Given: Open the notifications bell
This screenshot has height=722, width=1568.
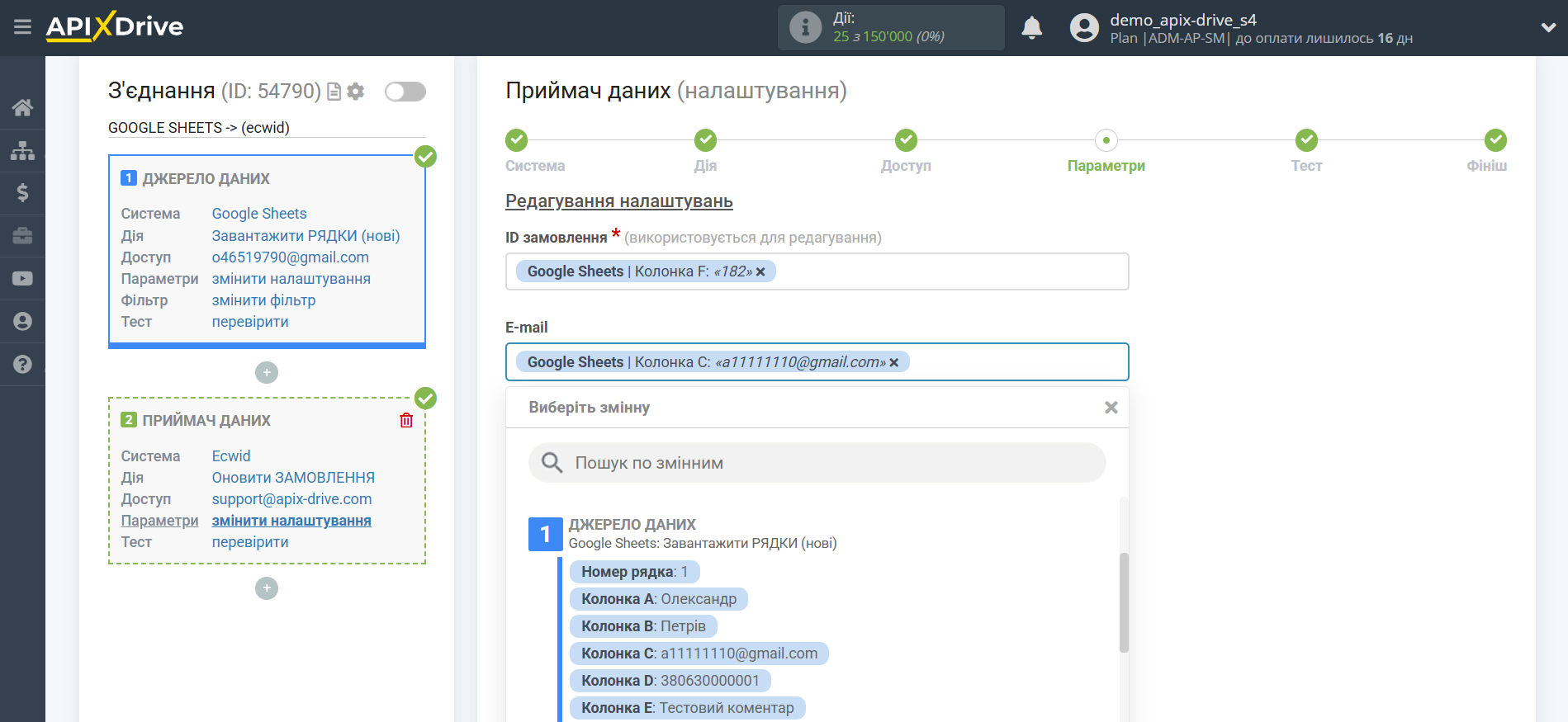Looking at the screenshot, I should click(1031, 28).
